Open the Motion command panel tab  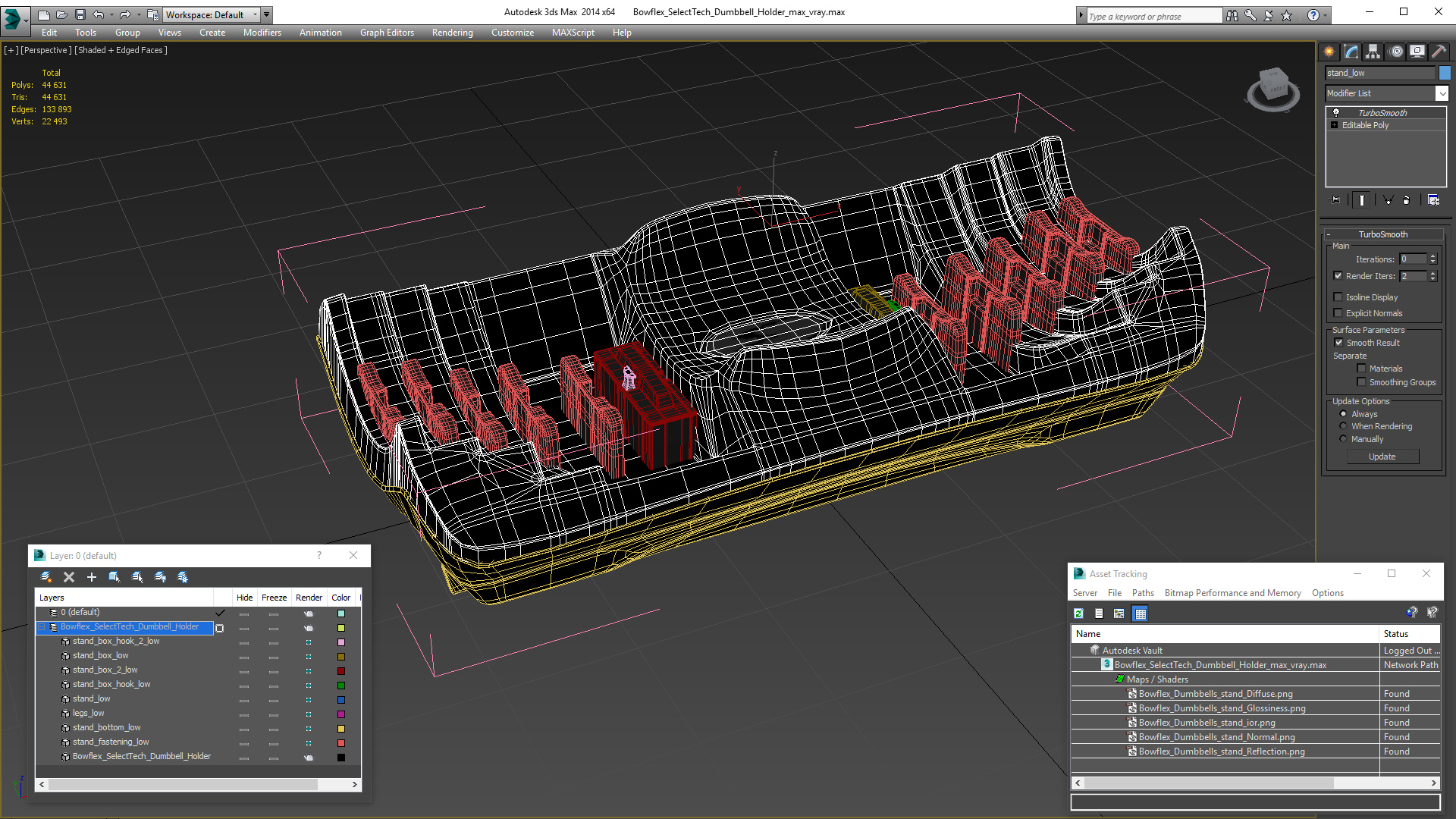pyautogui.click(x=1396, y=52)
